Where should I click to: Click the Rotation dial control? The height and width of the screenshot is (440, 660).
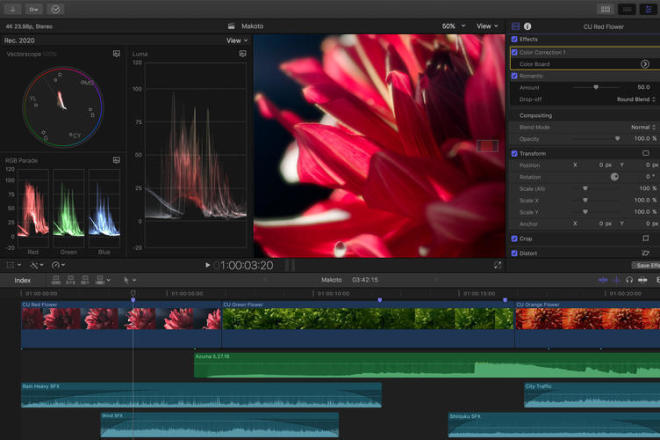[x=615, y=177]
